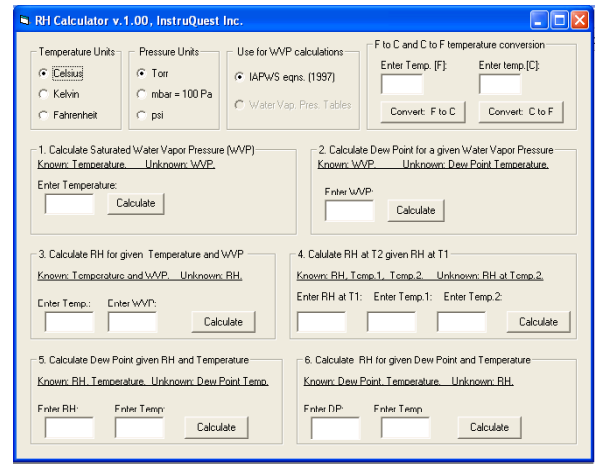Click Calculate for Saturated Water Vapor Pressure
The height and width of the screenshot is (472, 606).
point(136,203)
